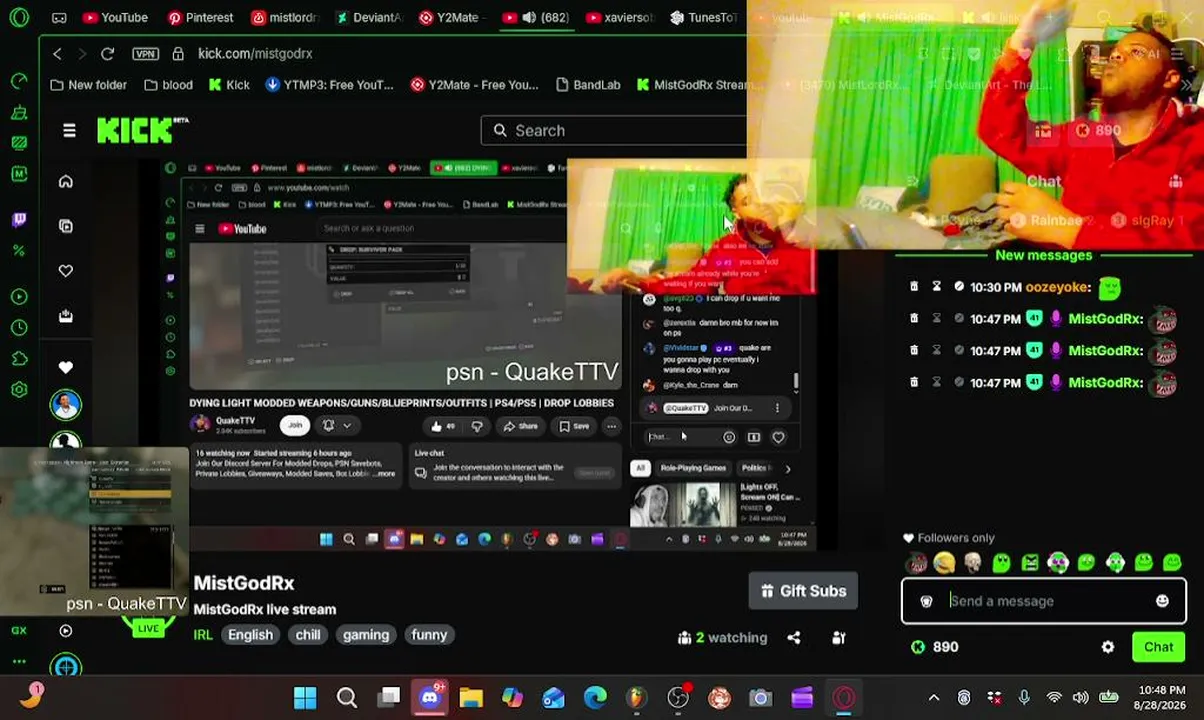The image size is (1204, 720).
Task: Open GX Control speedometer in sidebar
Action: (x=19, y=80)
